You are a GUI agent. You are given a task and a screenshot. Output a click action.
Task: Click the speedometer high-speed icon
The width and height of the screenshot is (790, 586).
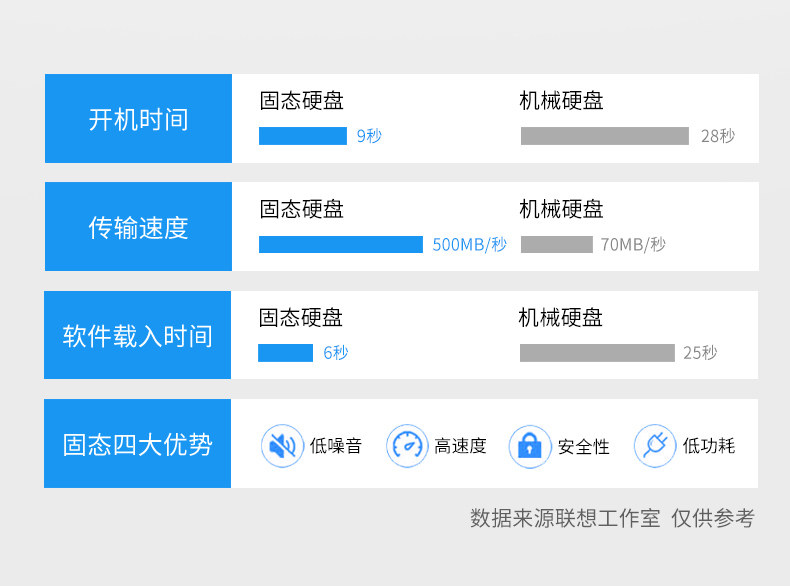click(407, 446)
